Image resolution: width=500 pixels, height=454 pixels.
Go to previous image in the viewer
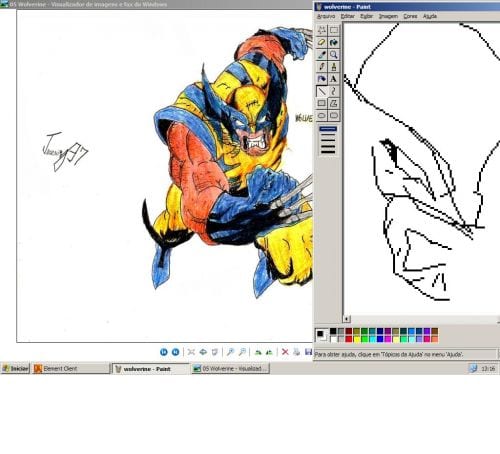coord(164,352)
